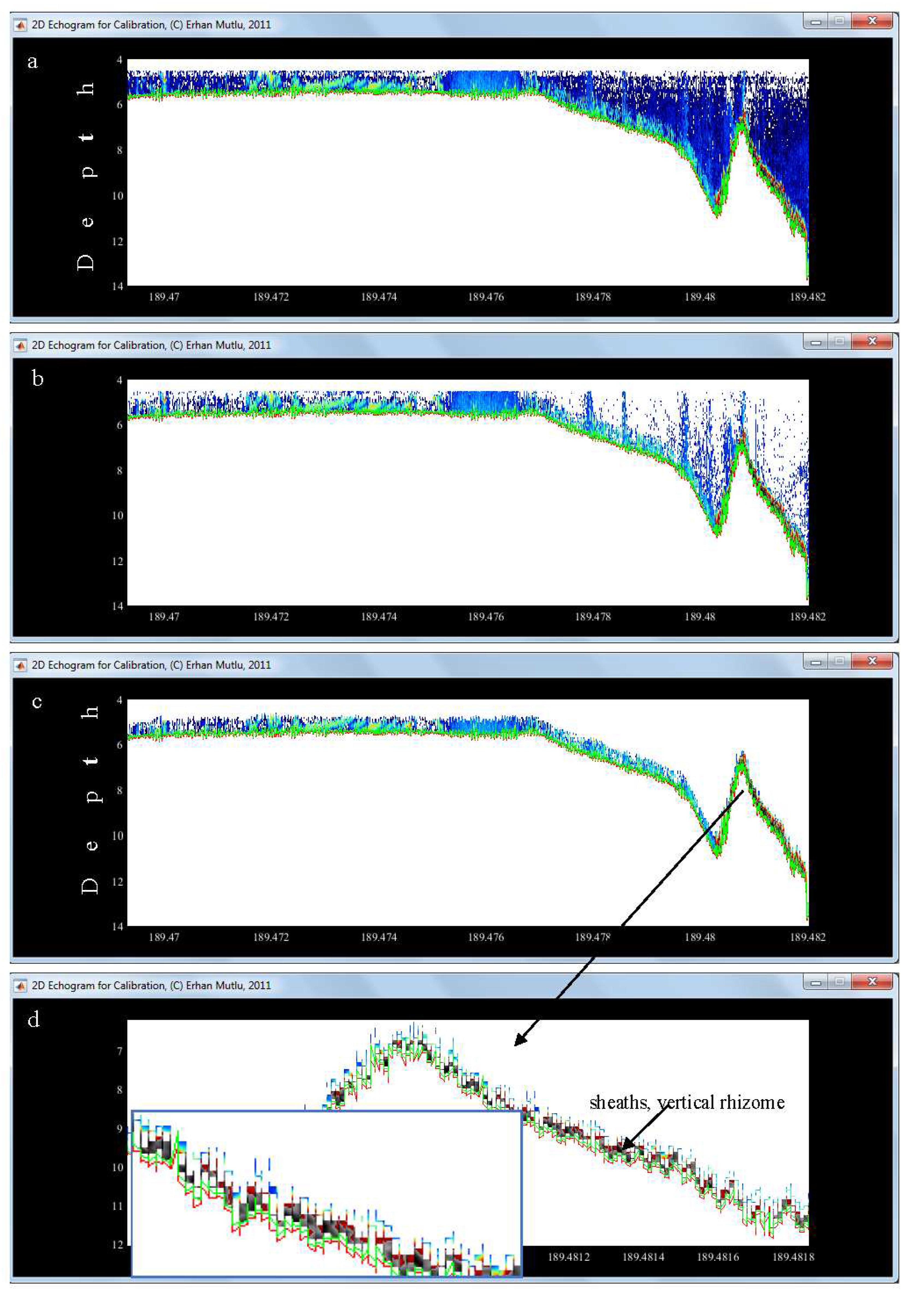Click MATLAB icon in echogram window c
Screen dimensions: 924x1306
tap(20, 665)
